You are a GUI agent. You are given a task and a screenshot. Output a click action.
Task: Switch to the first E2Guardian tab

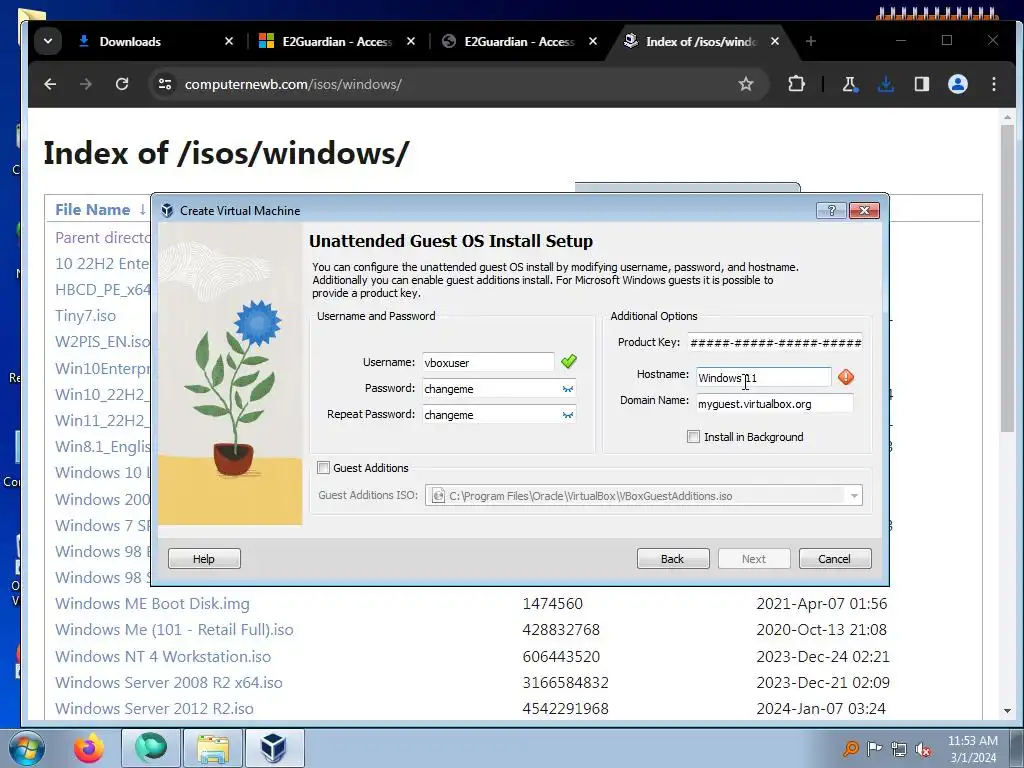tap(338, 41)
